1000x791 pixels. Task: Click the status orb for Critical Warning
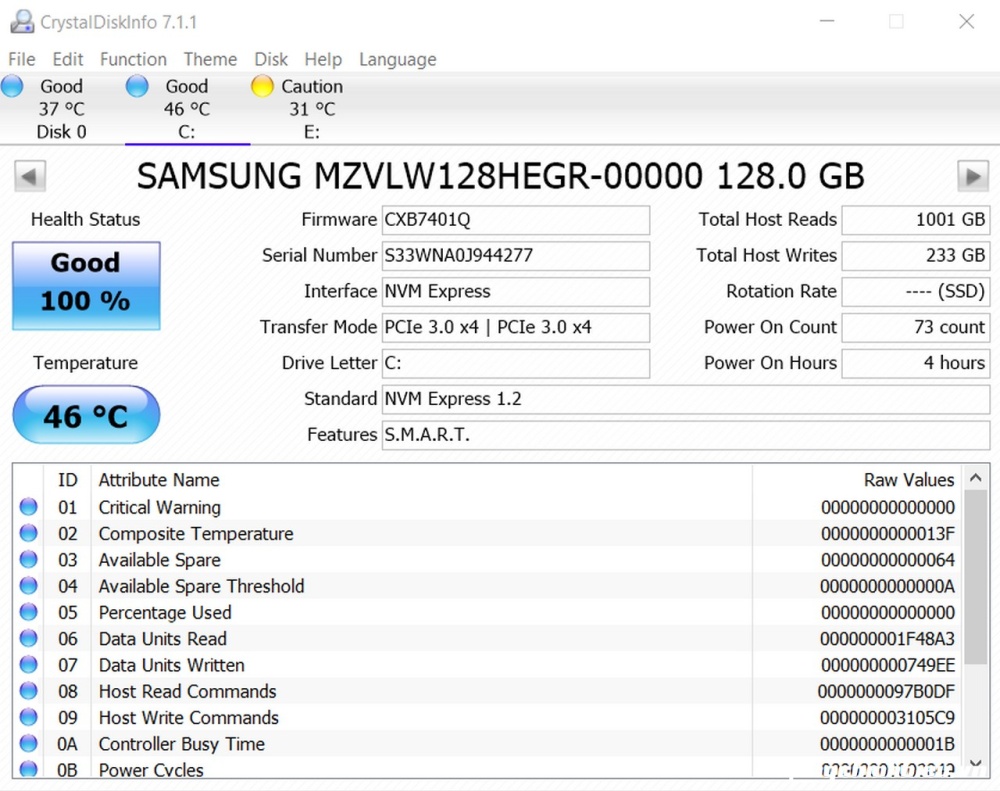coord(29,507)
